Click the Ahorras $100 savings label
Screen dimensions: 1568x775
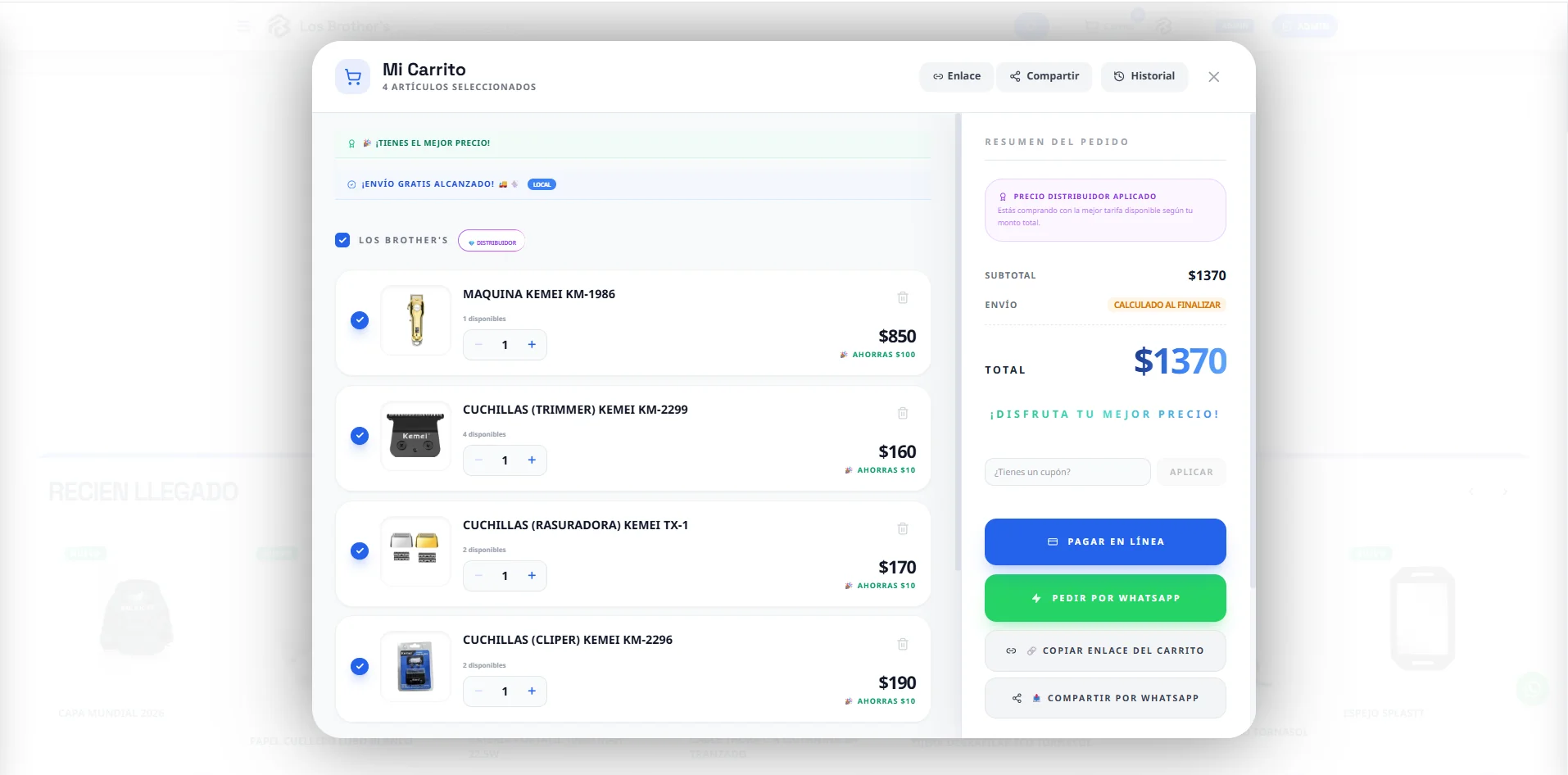click(x=877, y=355)
